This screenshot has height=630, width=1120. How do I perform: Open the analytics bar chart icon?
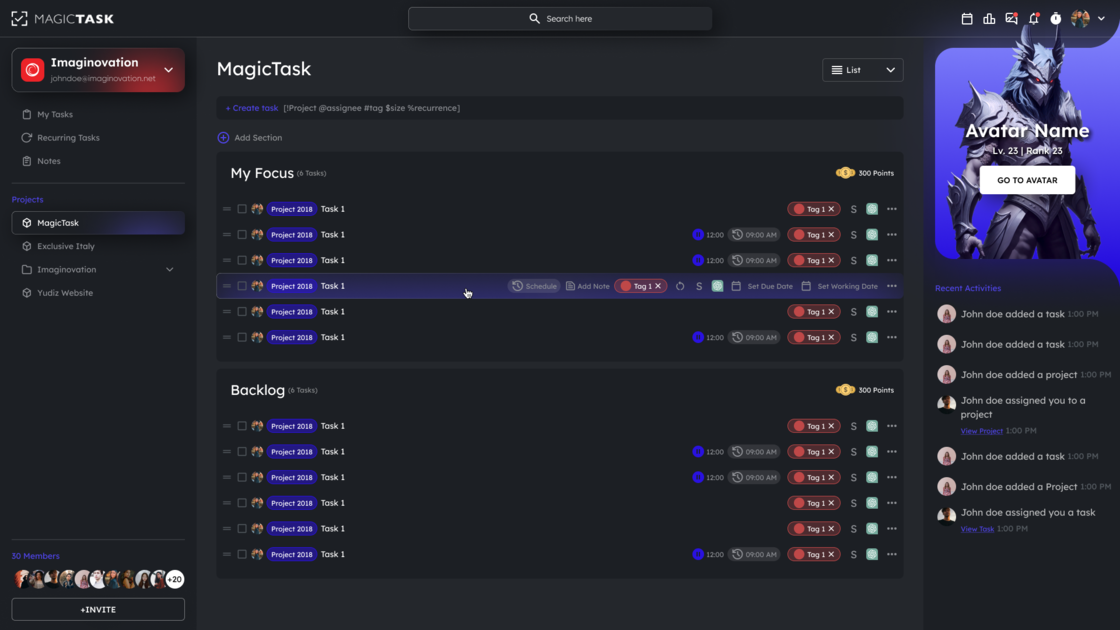point(989,18)
